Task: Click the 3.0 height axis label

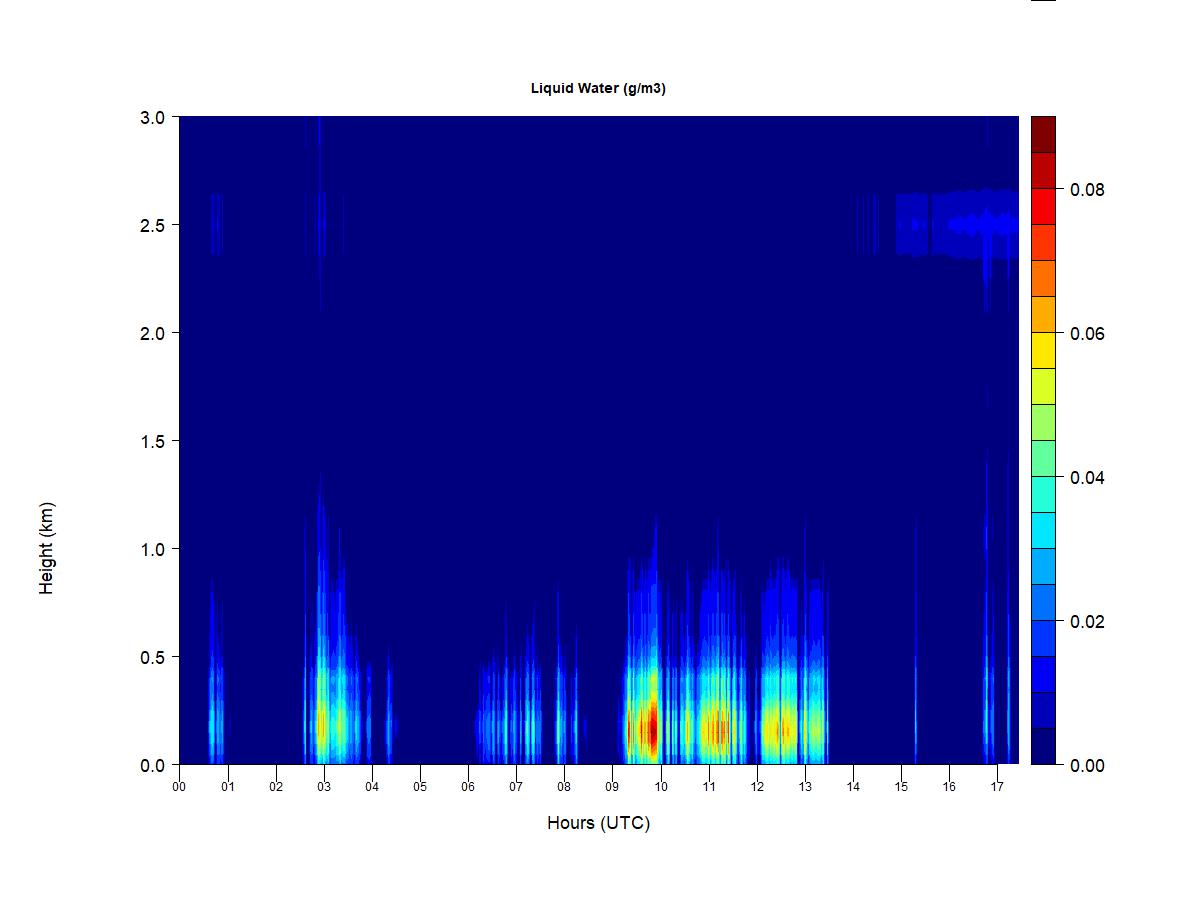Action: coord(152,117)
